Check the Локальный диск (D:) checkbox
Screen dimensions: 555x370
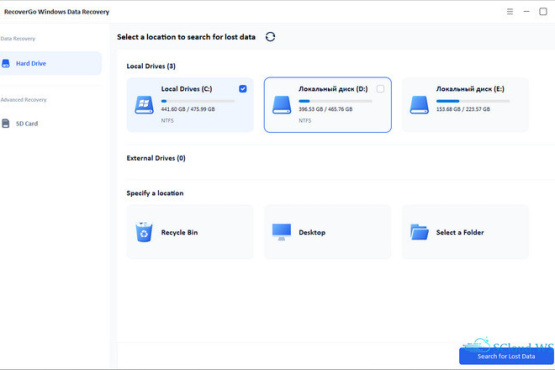point(380,89)
